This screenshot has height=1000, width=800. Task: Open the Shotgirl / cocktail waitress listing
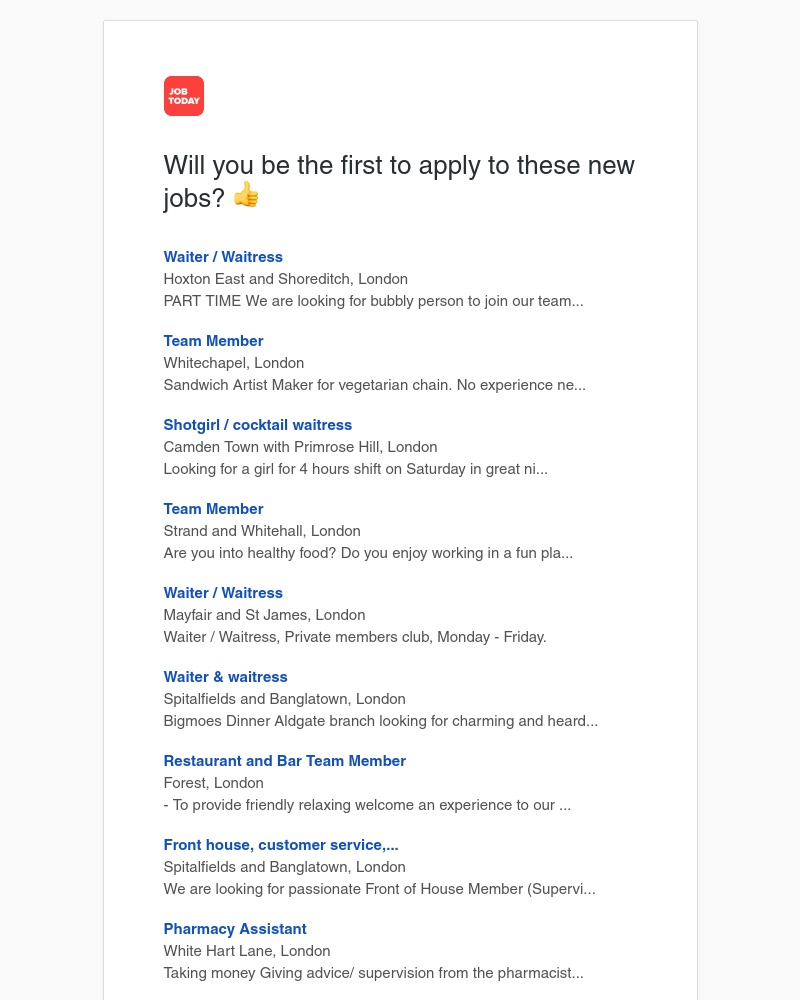[x=258, y=425]
